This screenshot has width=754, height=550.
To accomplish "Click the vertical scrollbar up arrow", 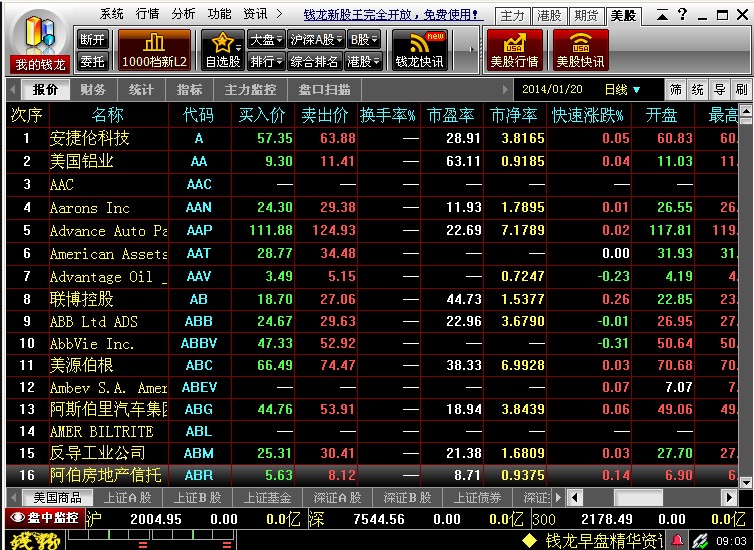I will [x=746, y=112].
